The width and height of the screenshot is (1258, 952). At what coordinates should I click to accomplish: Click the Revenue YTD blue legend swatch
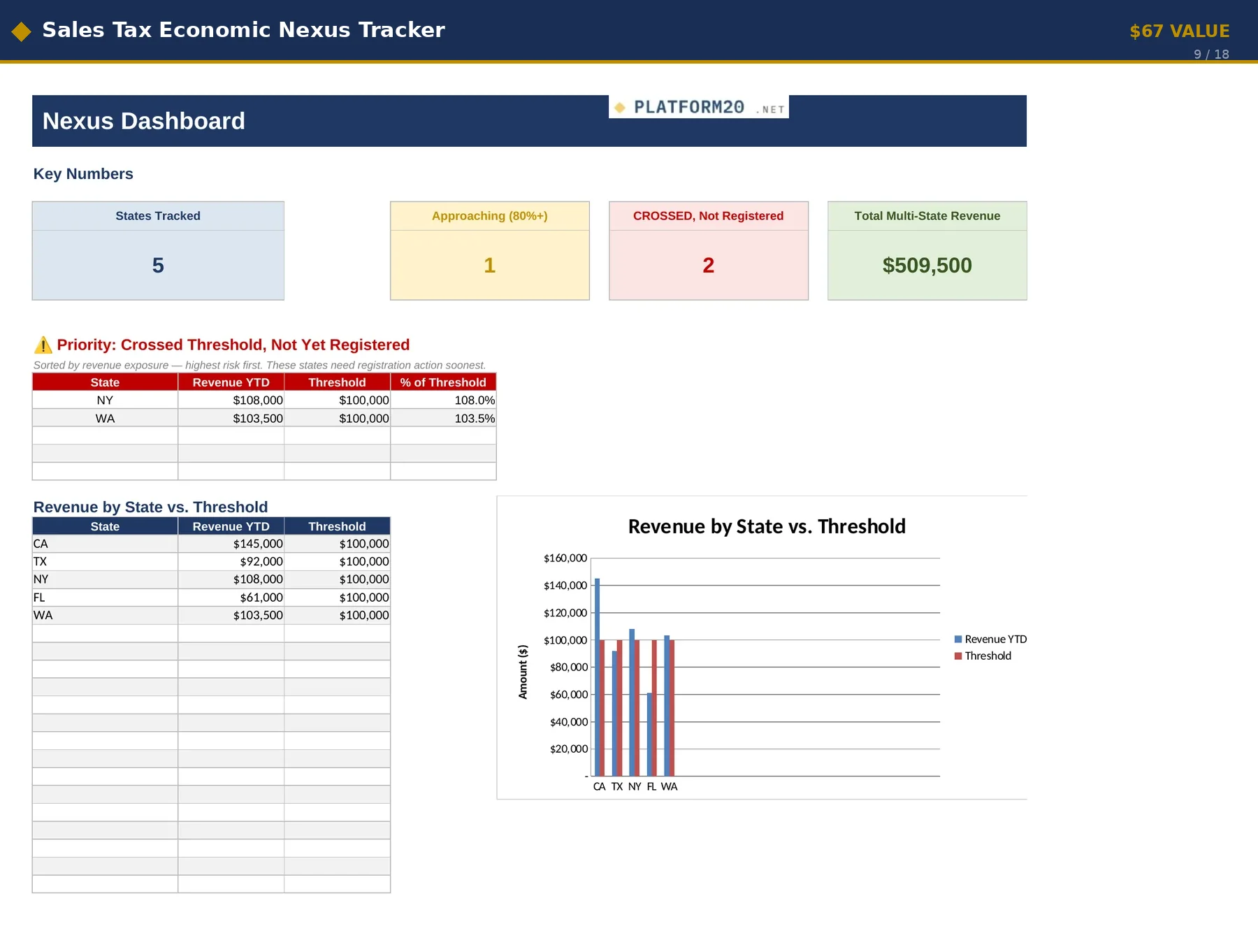958,640
